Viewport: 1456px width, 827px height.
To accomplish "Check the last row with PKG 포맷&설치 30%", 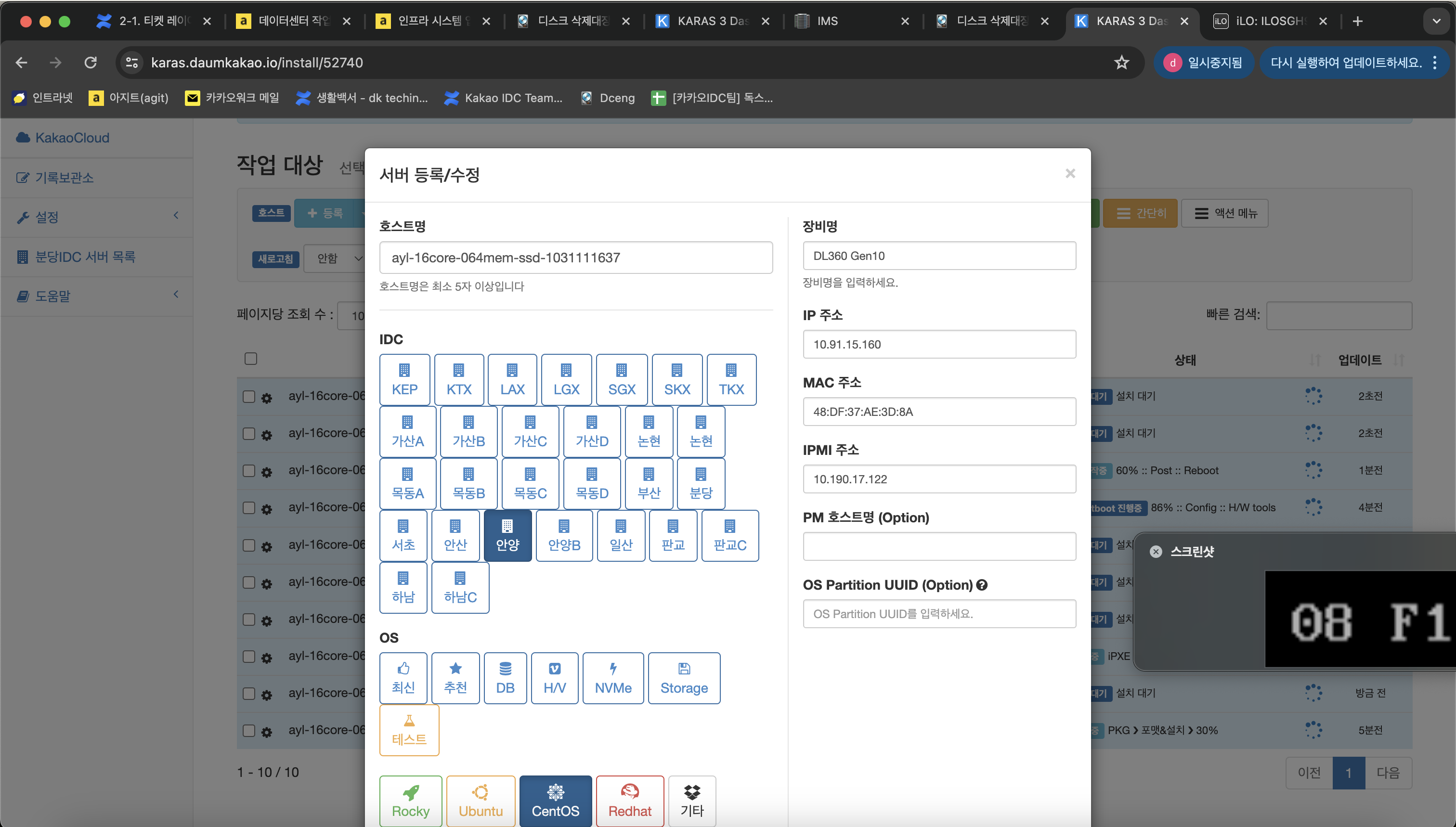I will point(249,730).
